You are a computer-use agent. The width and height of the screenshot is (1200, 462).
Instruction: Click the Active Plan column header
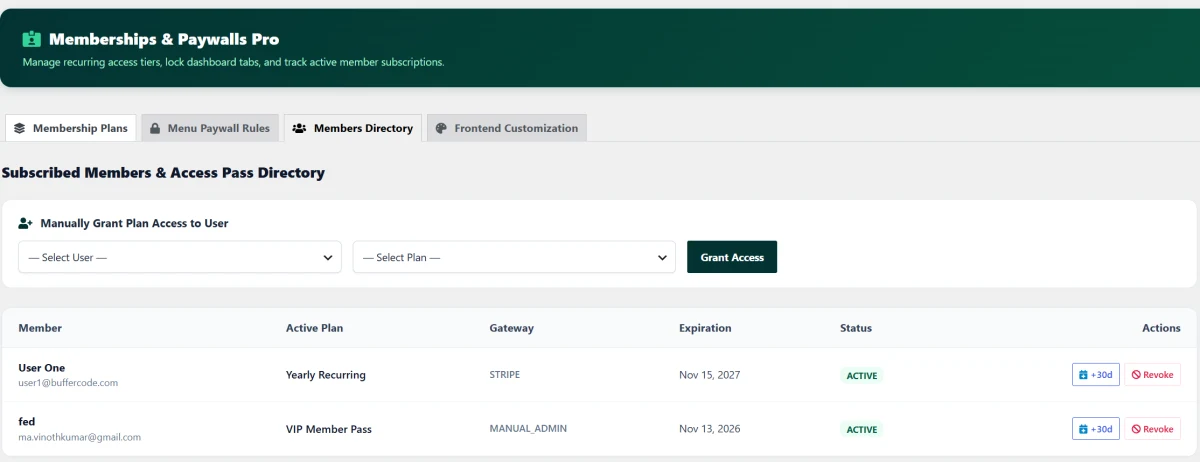(314, 328)
